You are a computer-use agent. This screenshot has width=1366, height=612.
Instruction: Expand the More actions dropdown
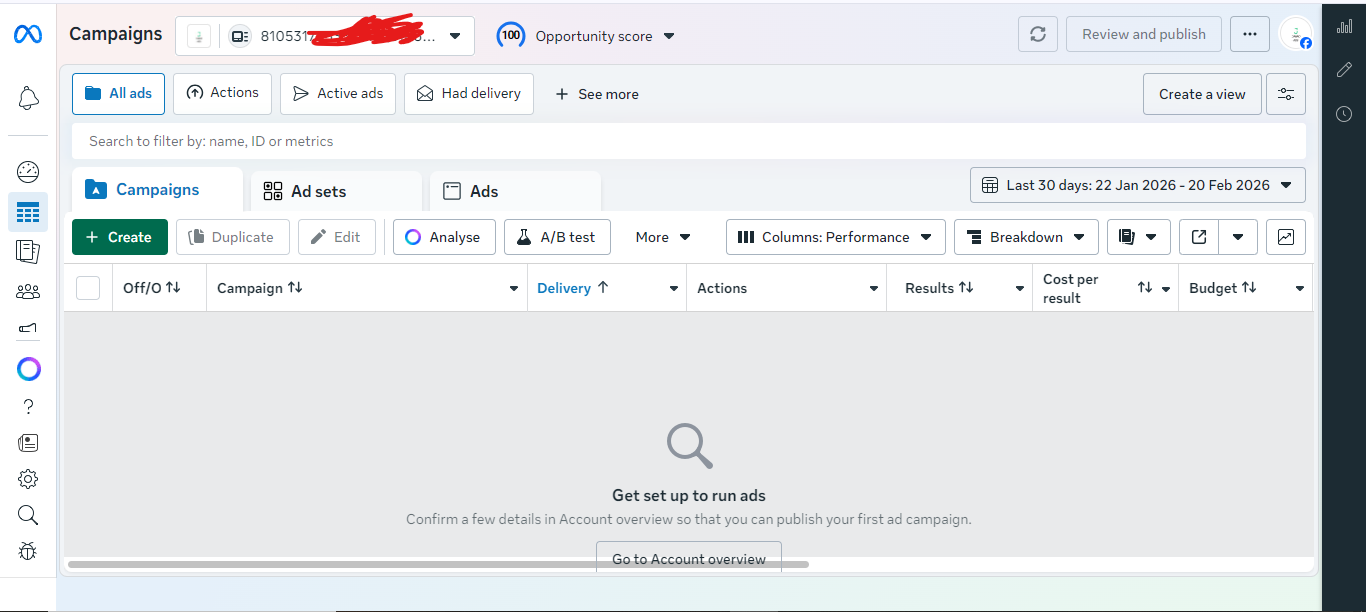663,237
